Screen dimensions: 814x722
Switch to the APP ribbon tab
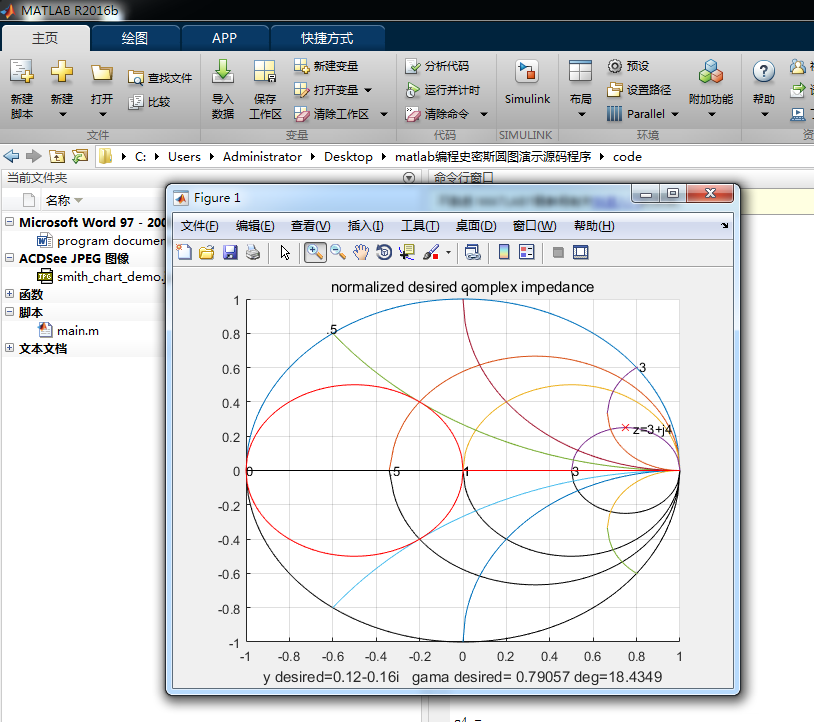pyautogui.click(x=224, y=38)
